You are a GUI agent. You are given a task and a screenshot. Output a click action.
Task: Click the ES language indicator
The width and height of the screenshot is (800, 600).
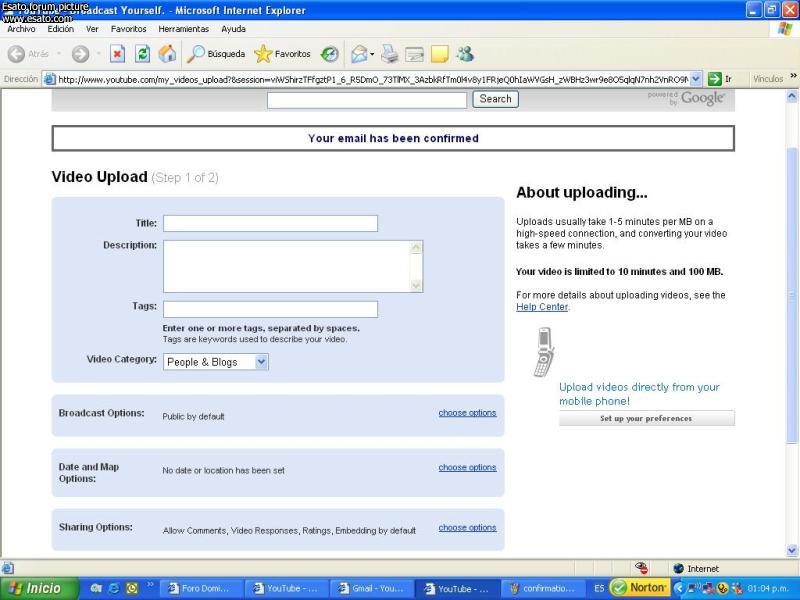click(x=599, y=588)
